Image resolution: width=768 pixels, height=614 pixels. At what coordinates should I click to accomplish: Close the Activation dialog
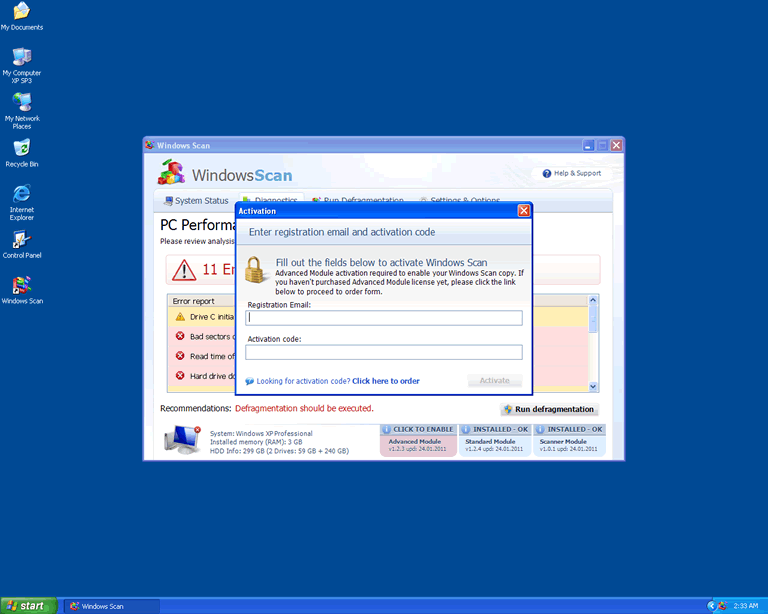tap(523, 211)
